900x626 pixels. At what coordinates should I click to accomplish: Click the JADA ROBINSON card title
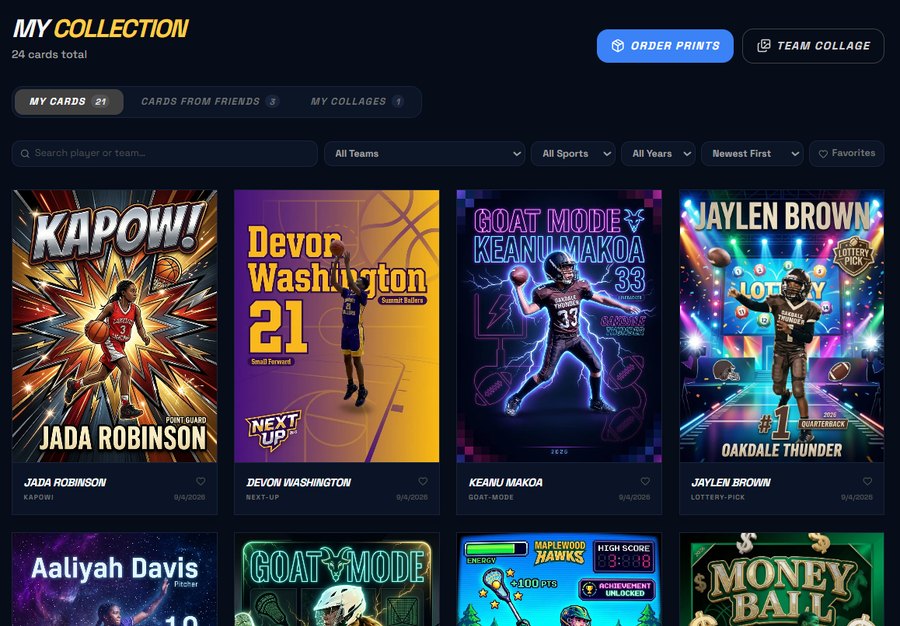[x=65, y=483]
